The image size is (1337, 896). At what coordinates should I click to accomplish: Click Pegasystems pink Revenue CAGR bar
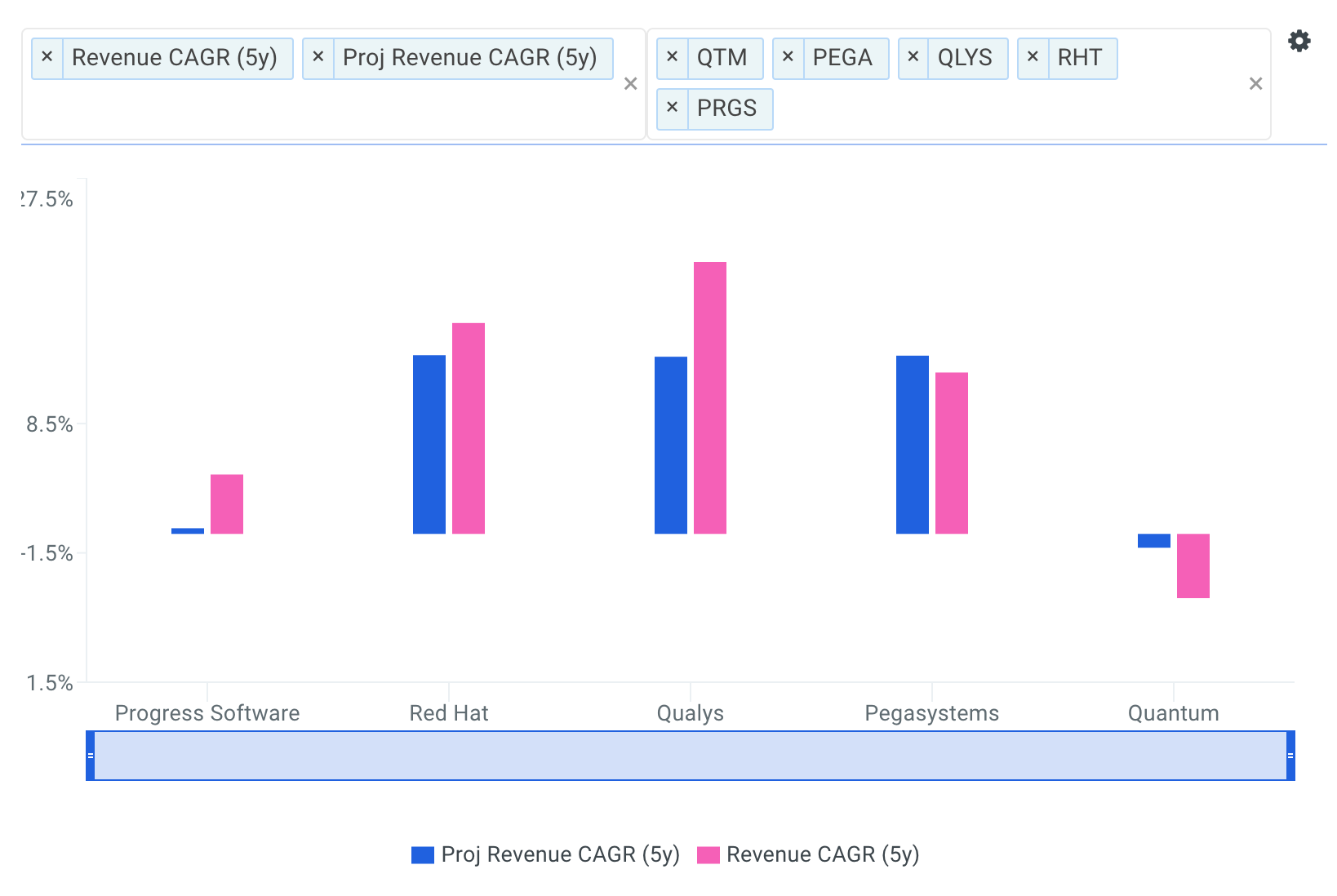(952, 454)
